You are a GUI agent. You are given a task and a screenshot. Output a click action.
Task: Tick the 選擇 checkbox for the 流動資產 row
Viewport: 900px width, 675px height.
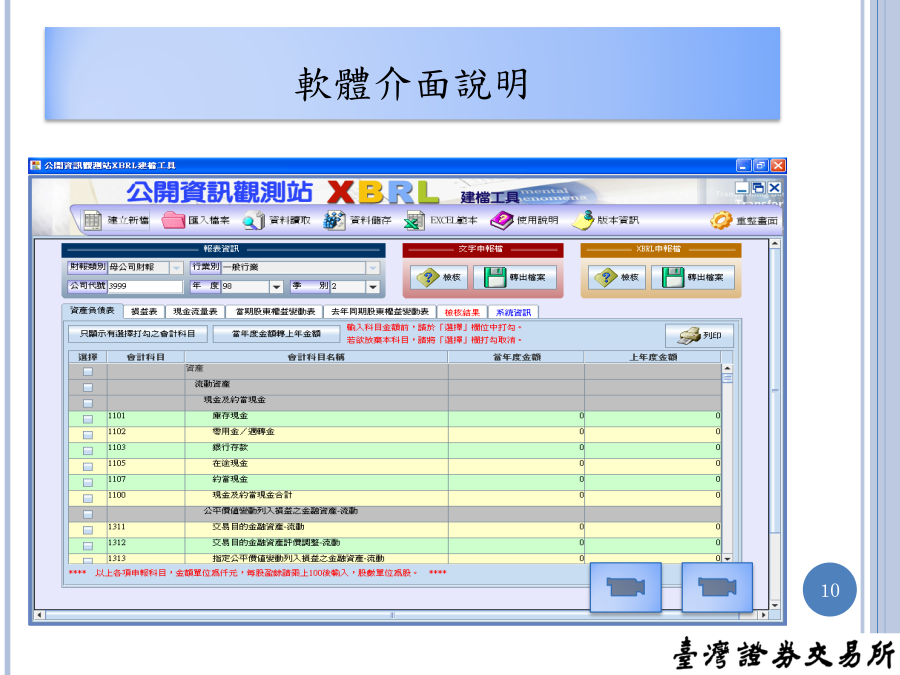(x=88, y=387)
